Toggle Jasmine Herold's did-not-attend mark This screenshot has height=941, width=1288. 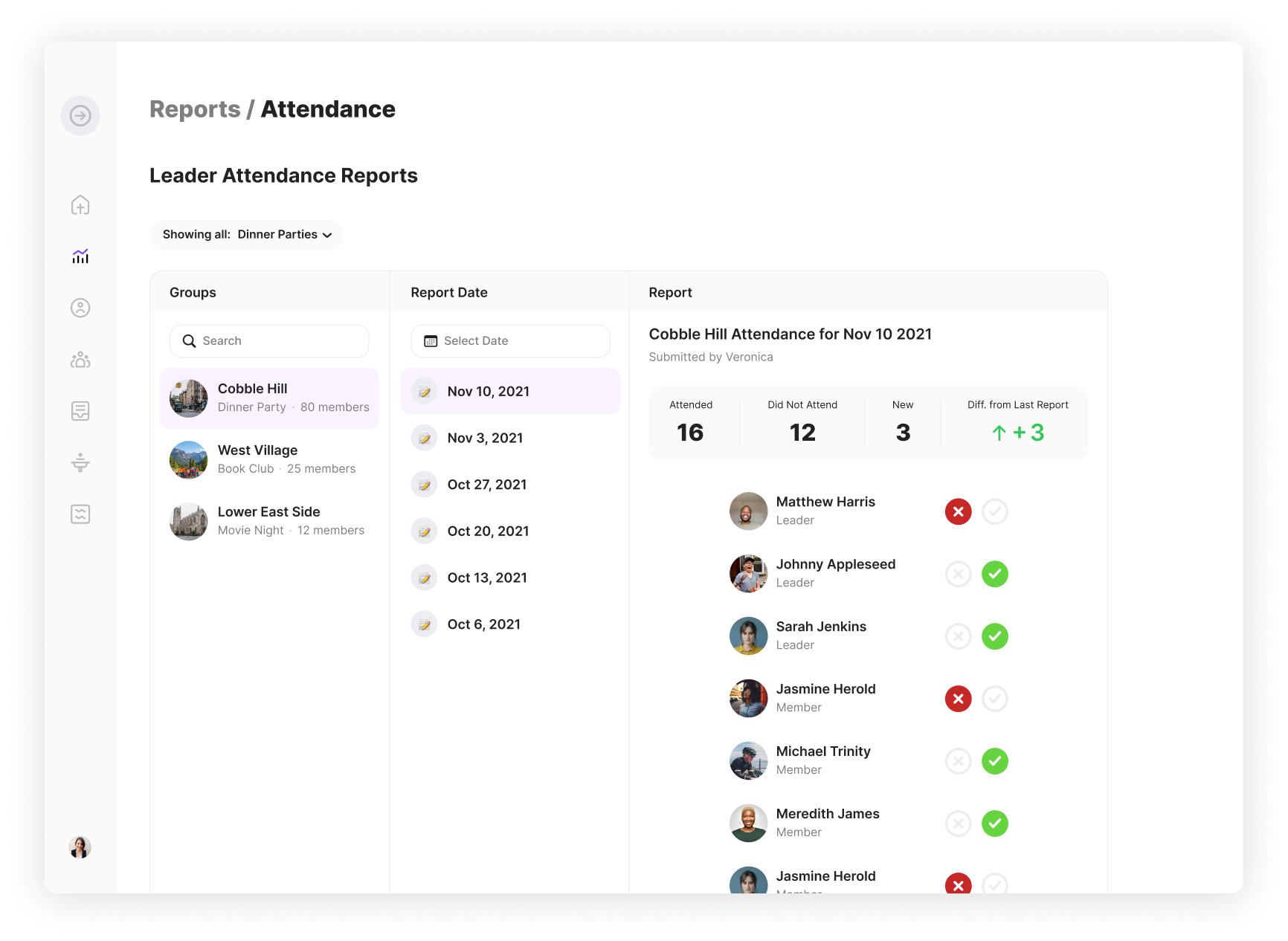958,699
